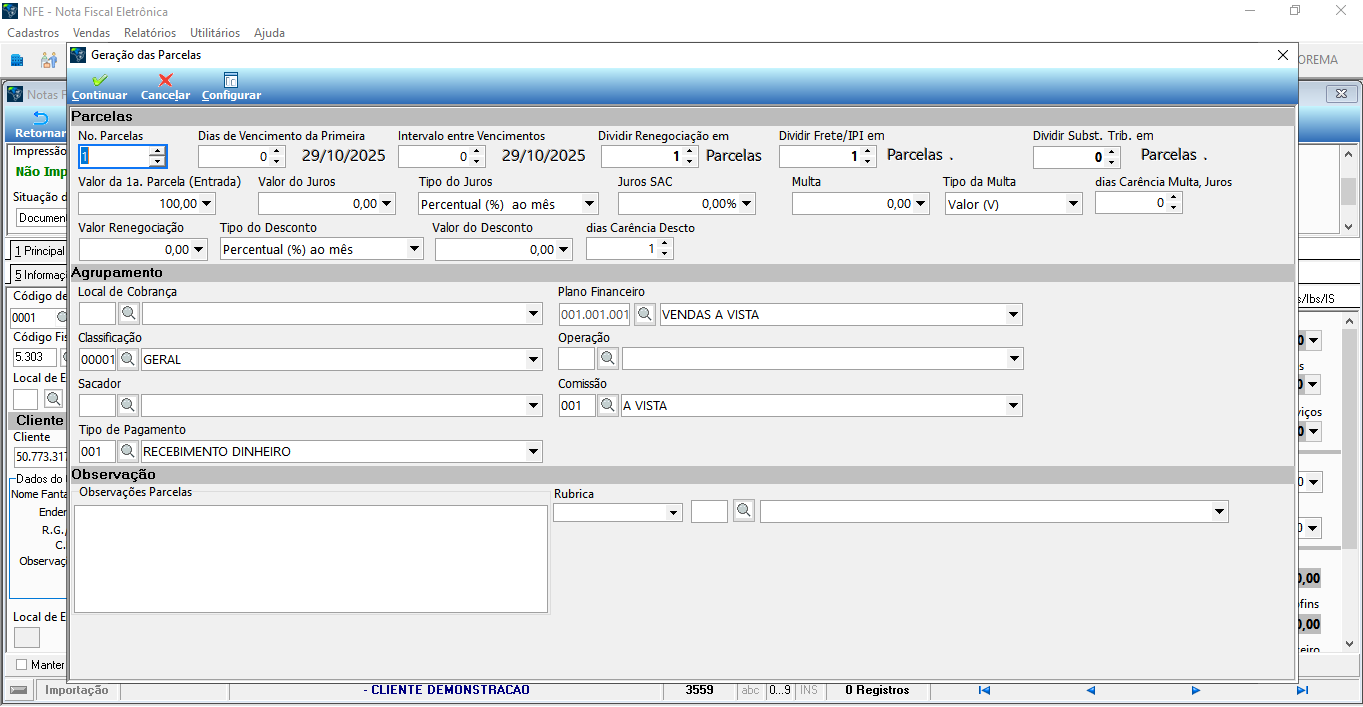Click inside Observações Parcelas text area
Image resolution: width=1363 pixels, height=707 pixels.
pos(311,559)
